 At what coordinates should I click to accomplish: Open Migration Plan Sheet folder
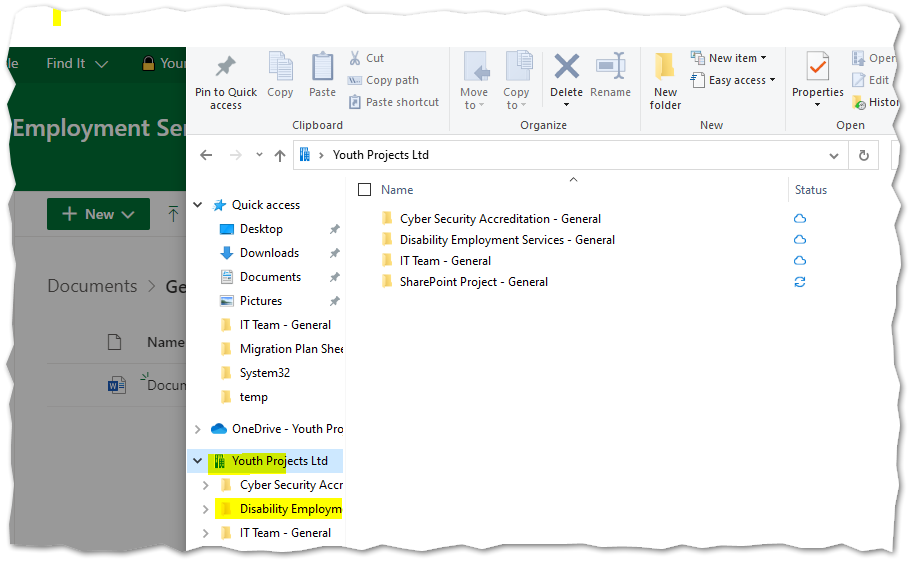click(292, 349)
